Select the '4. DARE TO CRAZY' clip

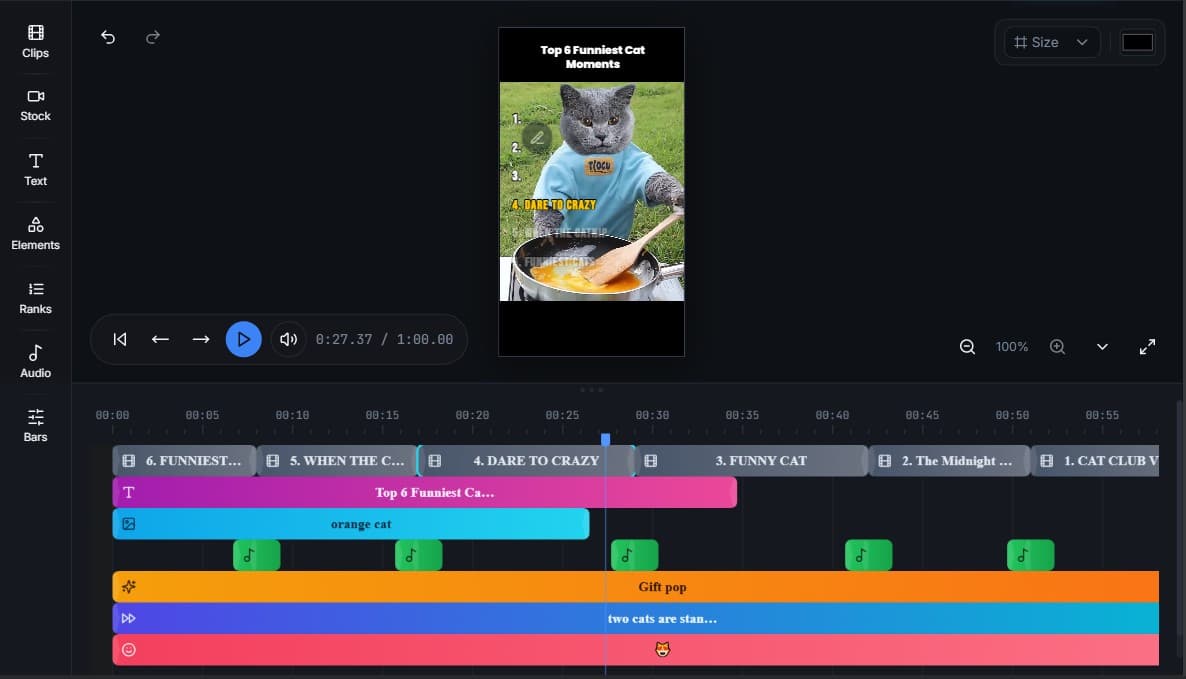(535, 460)
